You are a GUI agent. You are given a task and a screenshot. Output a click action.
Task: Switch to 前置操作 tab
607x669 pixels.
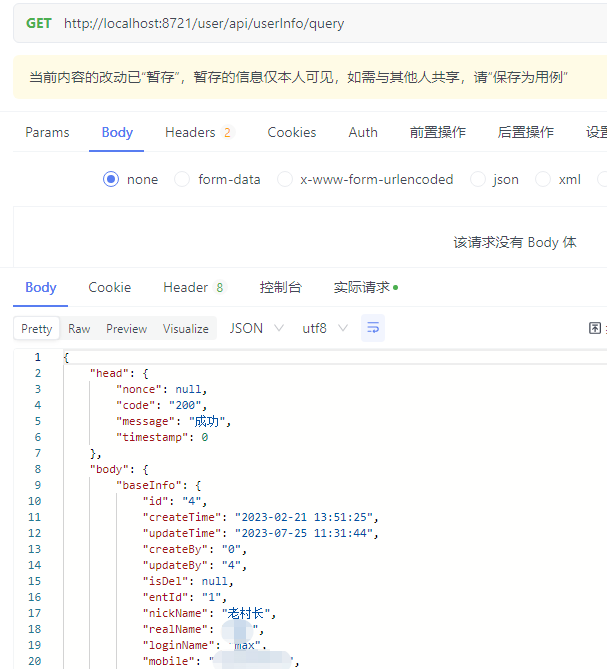coord(437,132)
